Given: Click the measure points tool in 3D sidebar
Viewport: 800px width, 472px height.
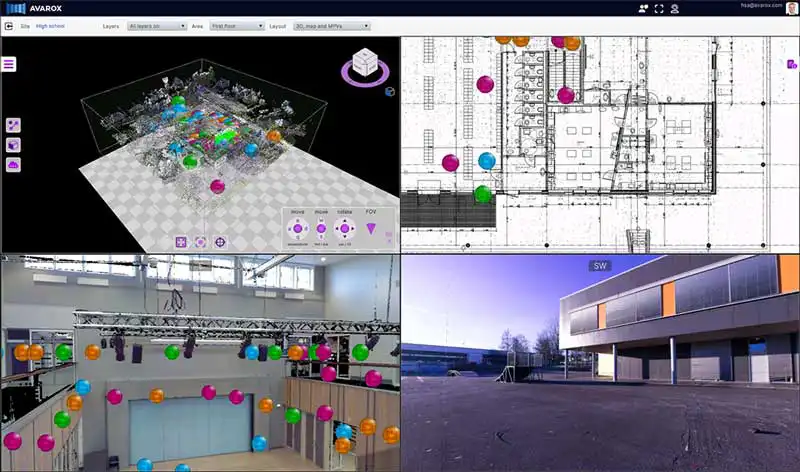Looking at the screenshot, I should [13, 125].
